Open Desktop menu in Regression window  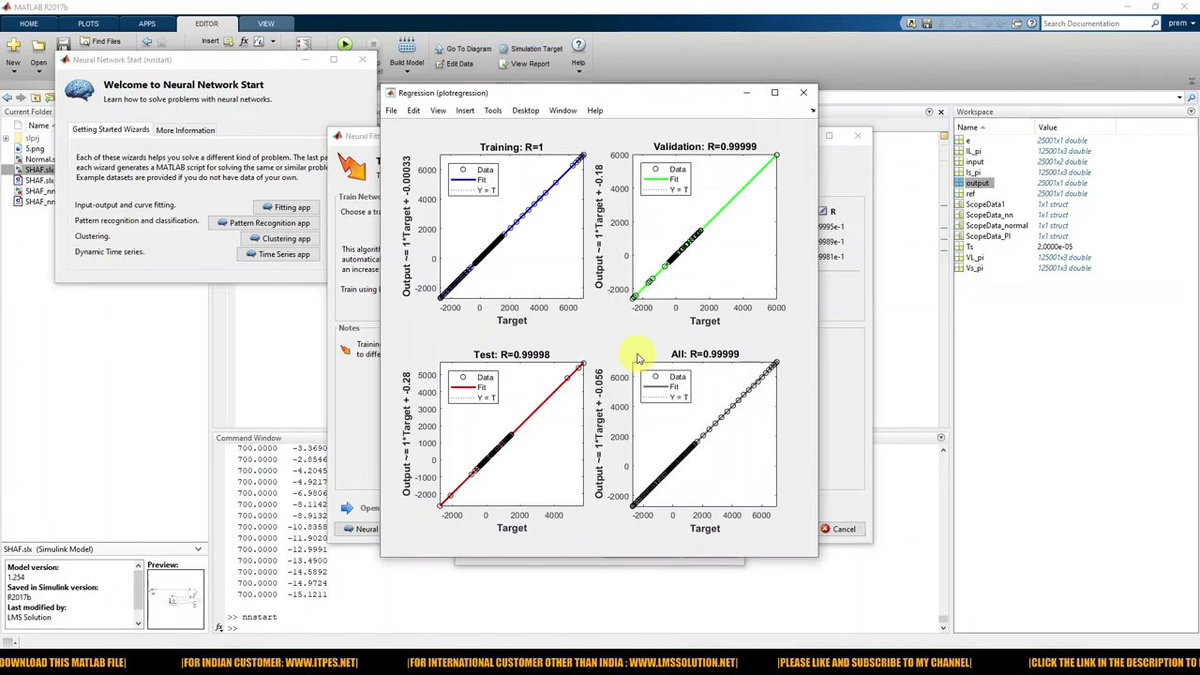[x=525, y=111]
